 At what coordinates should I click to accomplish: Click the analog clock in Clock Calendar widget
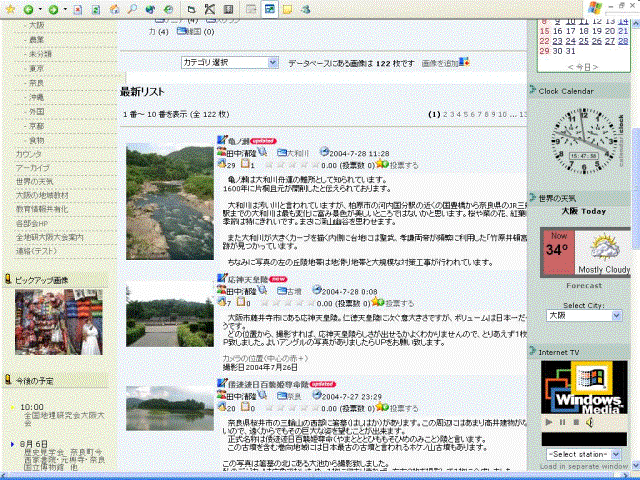pos(584,142)
